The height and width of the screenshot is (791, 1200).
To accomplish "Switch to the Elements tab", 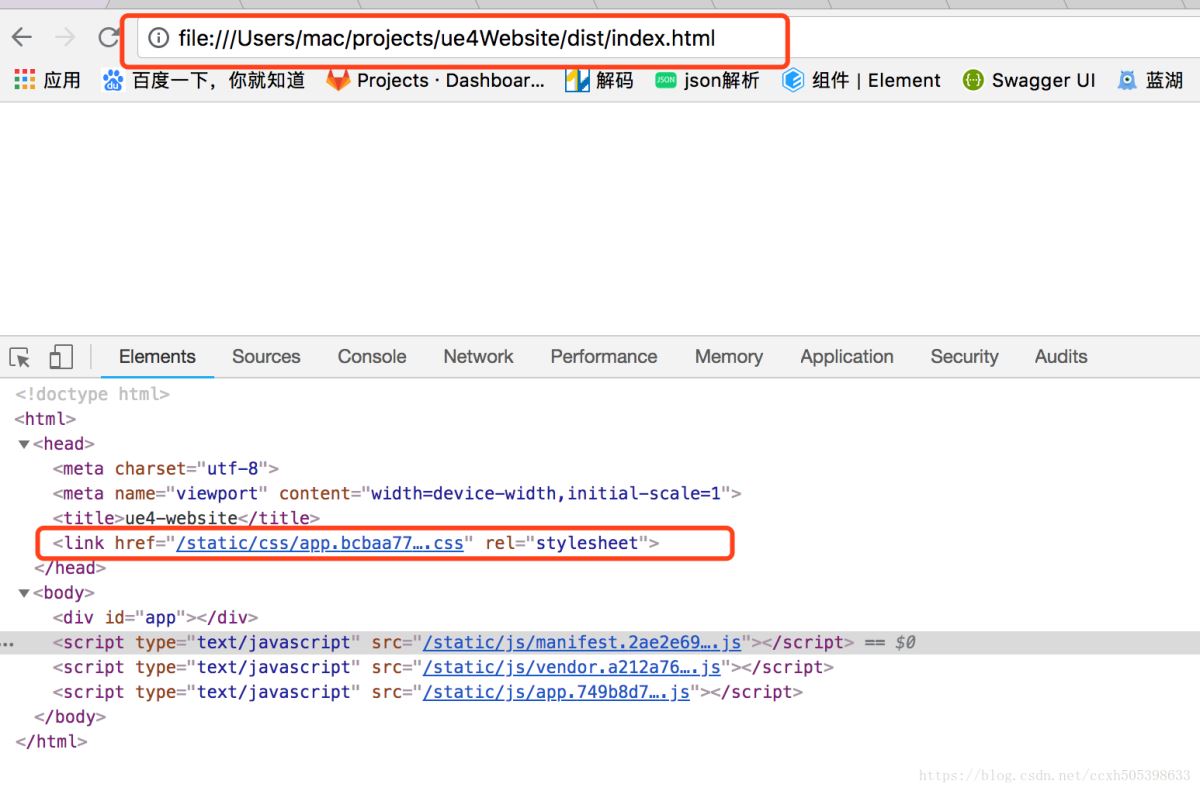I will [x=157, y=357].
